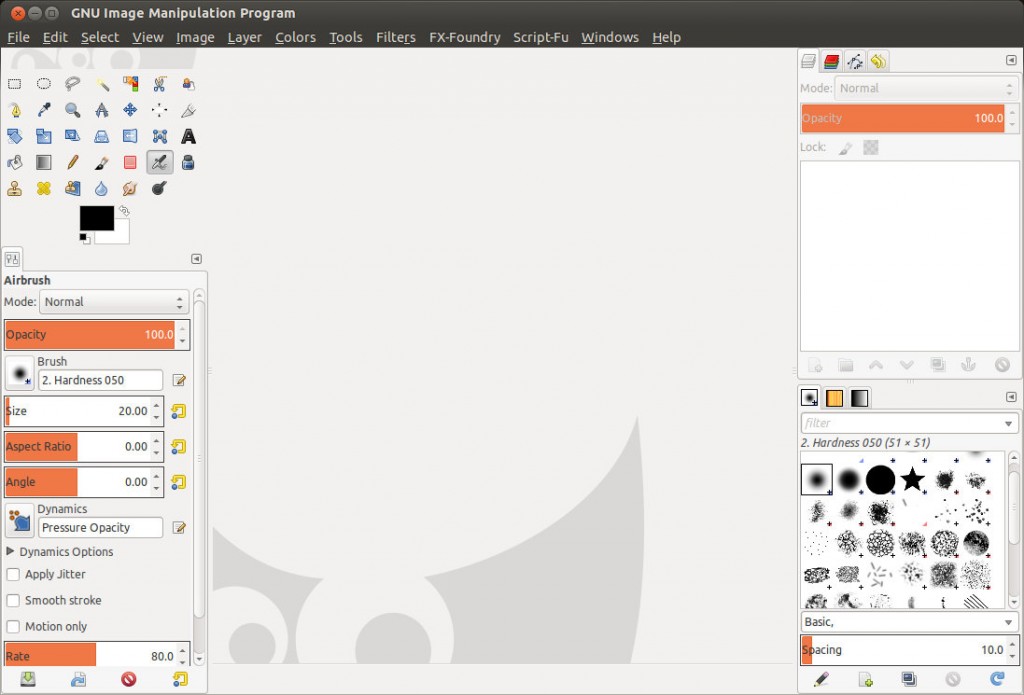Open the Brushes dock configuration menu
This screenshot has width=1024, height=695.
[x=1011, y=397]
